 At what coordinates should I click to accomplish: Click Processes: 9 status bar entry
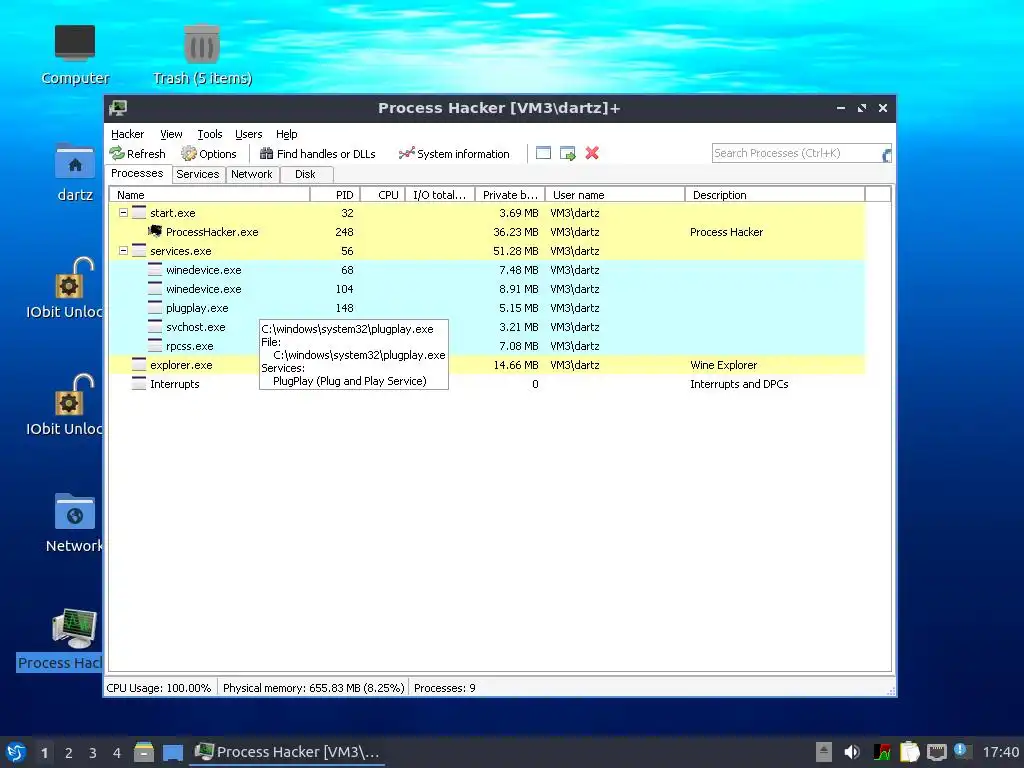(445, 688)
